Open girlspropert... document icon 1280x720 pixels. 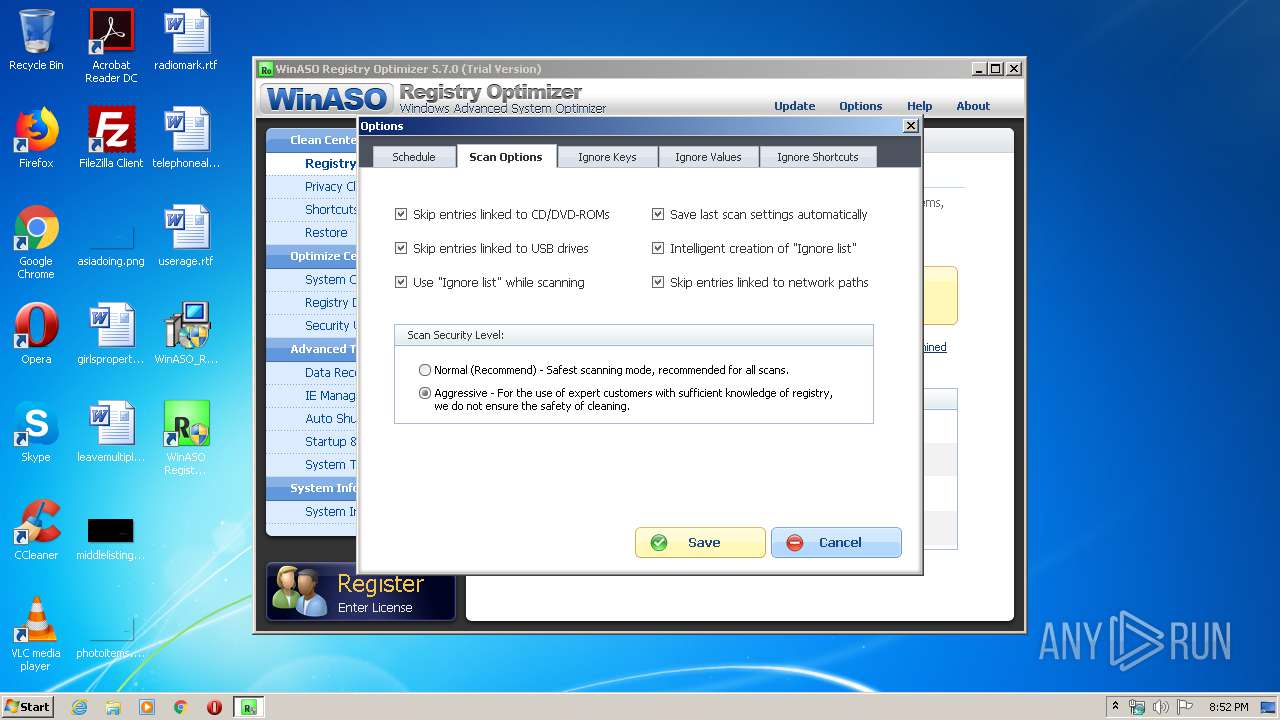pos(111,334)
